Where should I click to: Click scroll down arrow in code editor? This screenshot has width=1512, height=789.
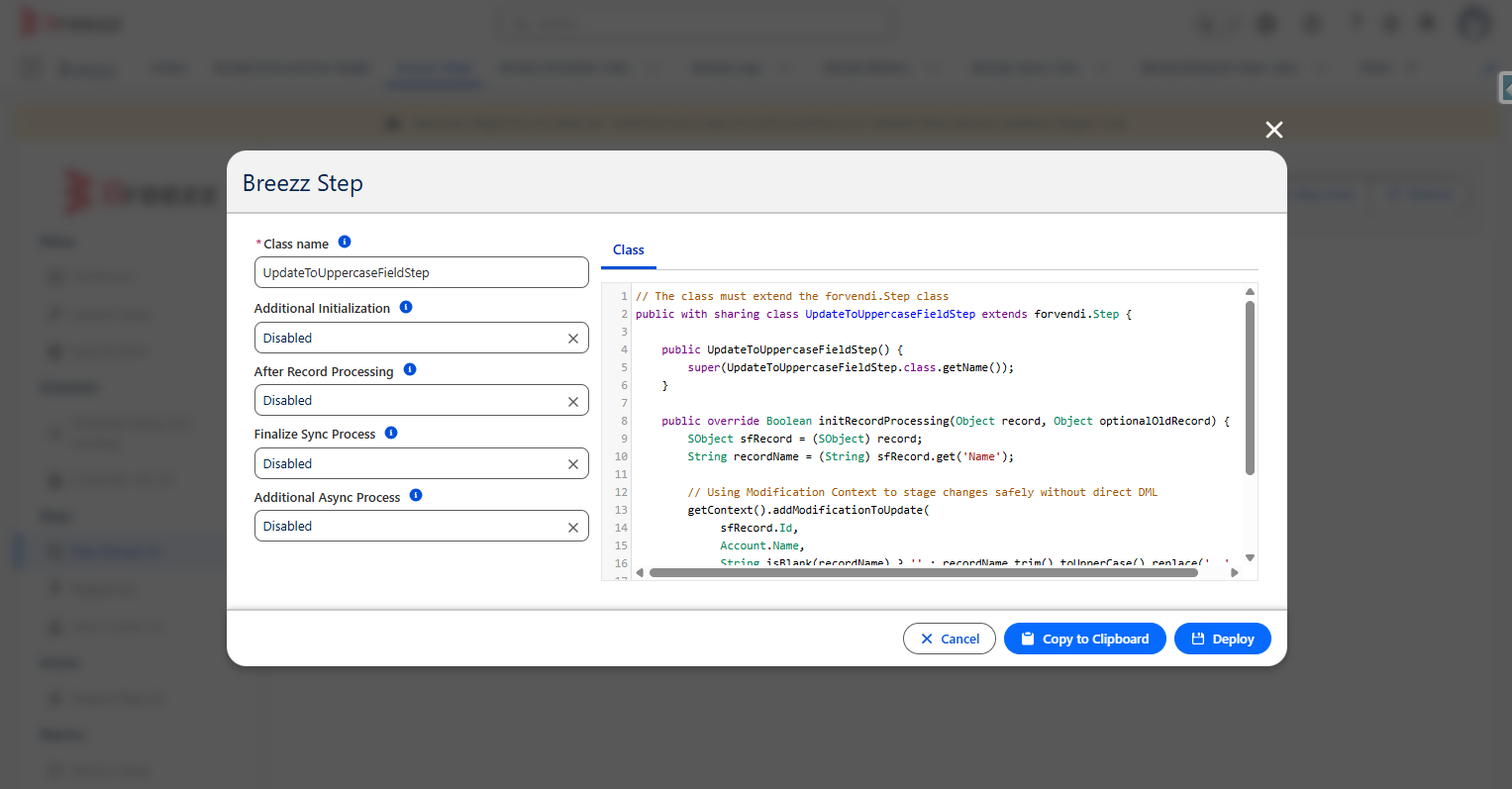[1250, 557]
